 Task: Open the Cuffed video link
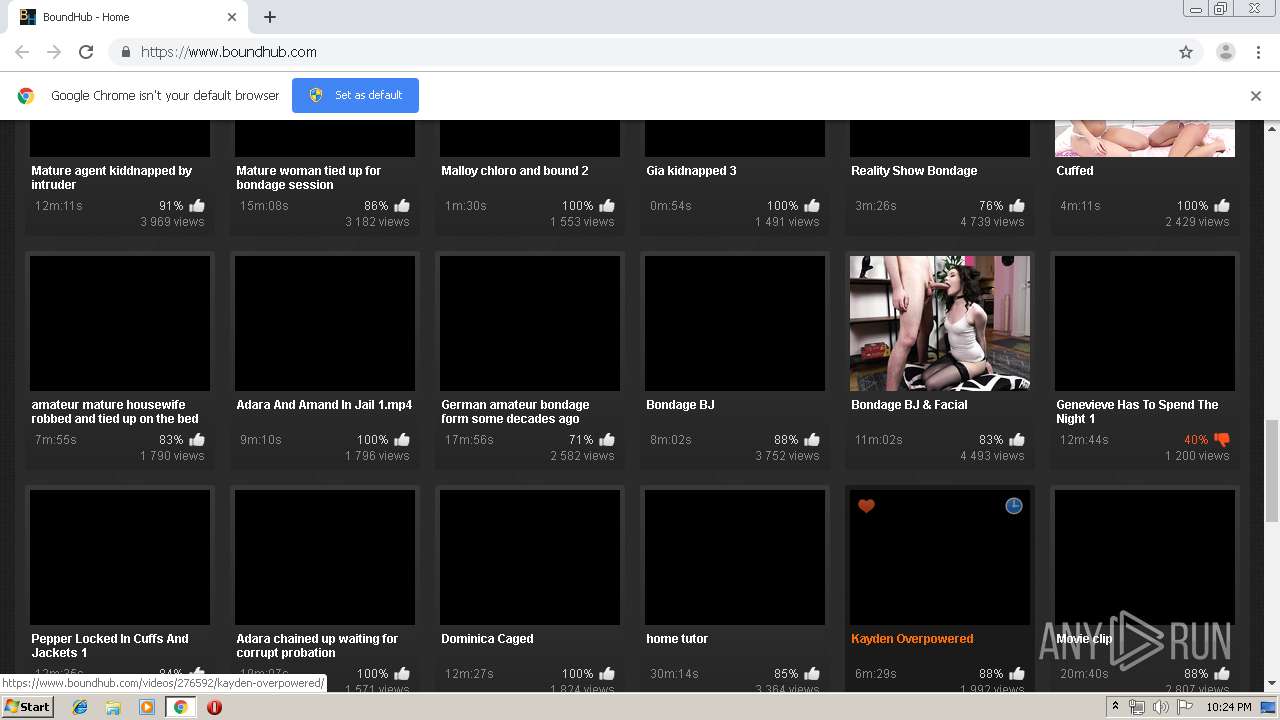(x=1075, y=171)
